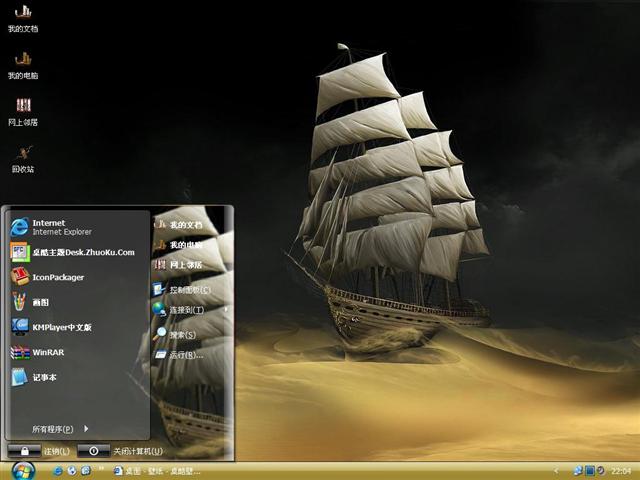Viewport: 640px width, 480px height.
Task: Click 关闭计算机(U) shutdown button
Action: point(120,451)
